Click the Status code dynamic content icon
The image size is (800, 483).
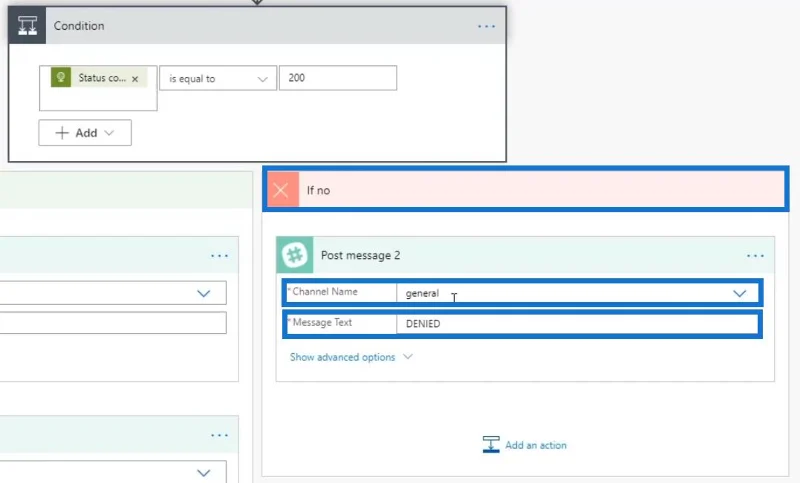click(x=61, y=78)
